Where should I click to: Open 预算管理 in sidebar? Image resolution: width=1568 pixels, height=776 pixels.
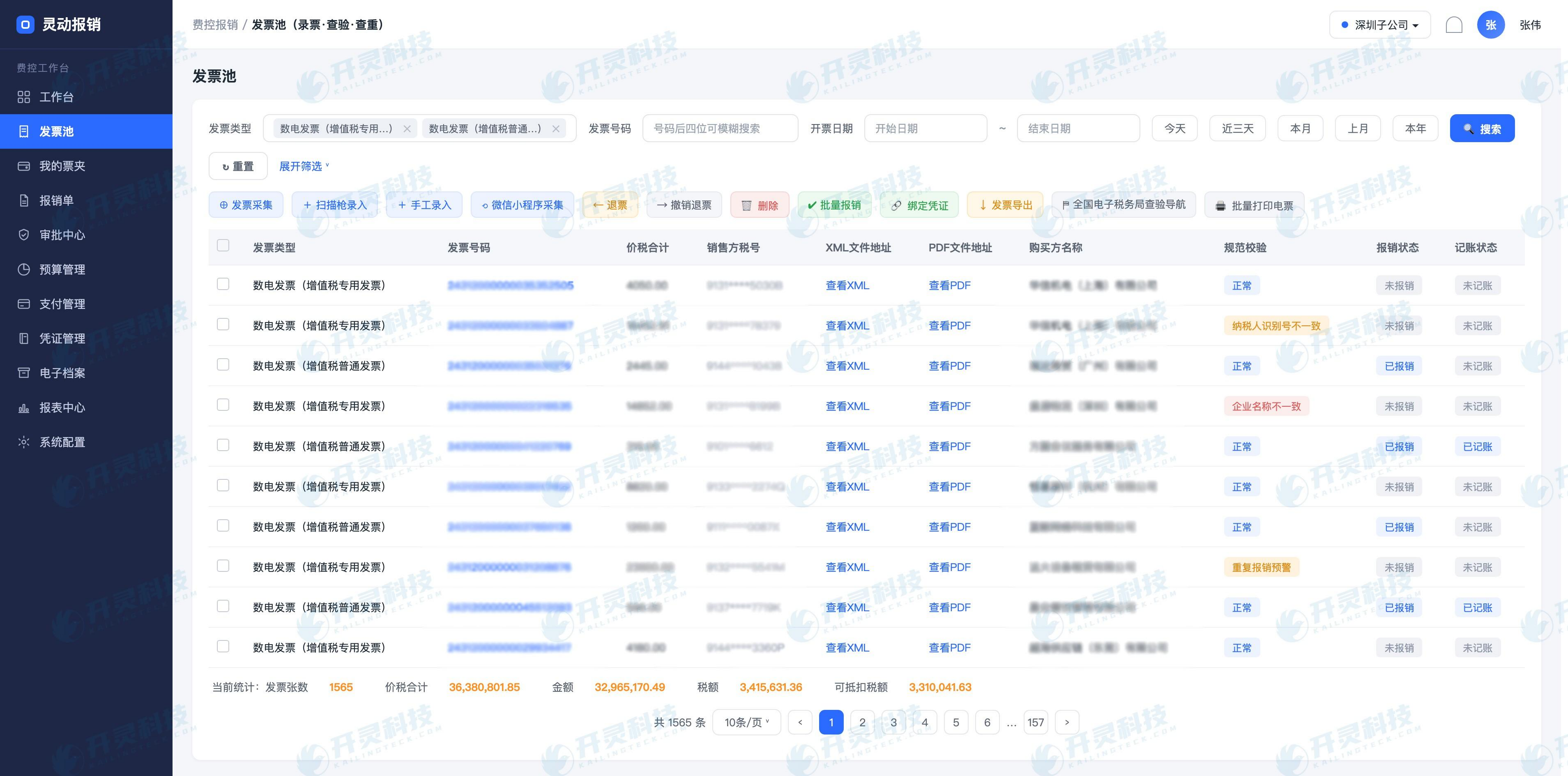(86, 269)
